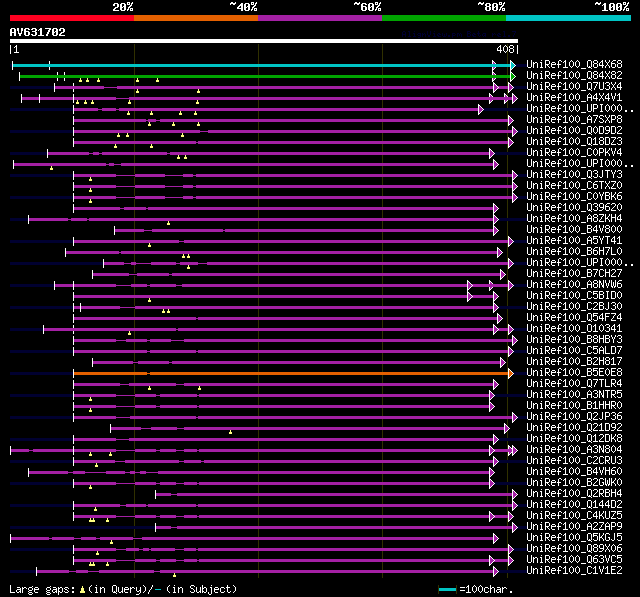Select the UniRef100_B2H817 label

[x=574, y=362]
